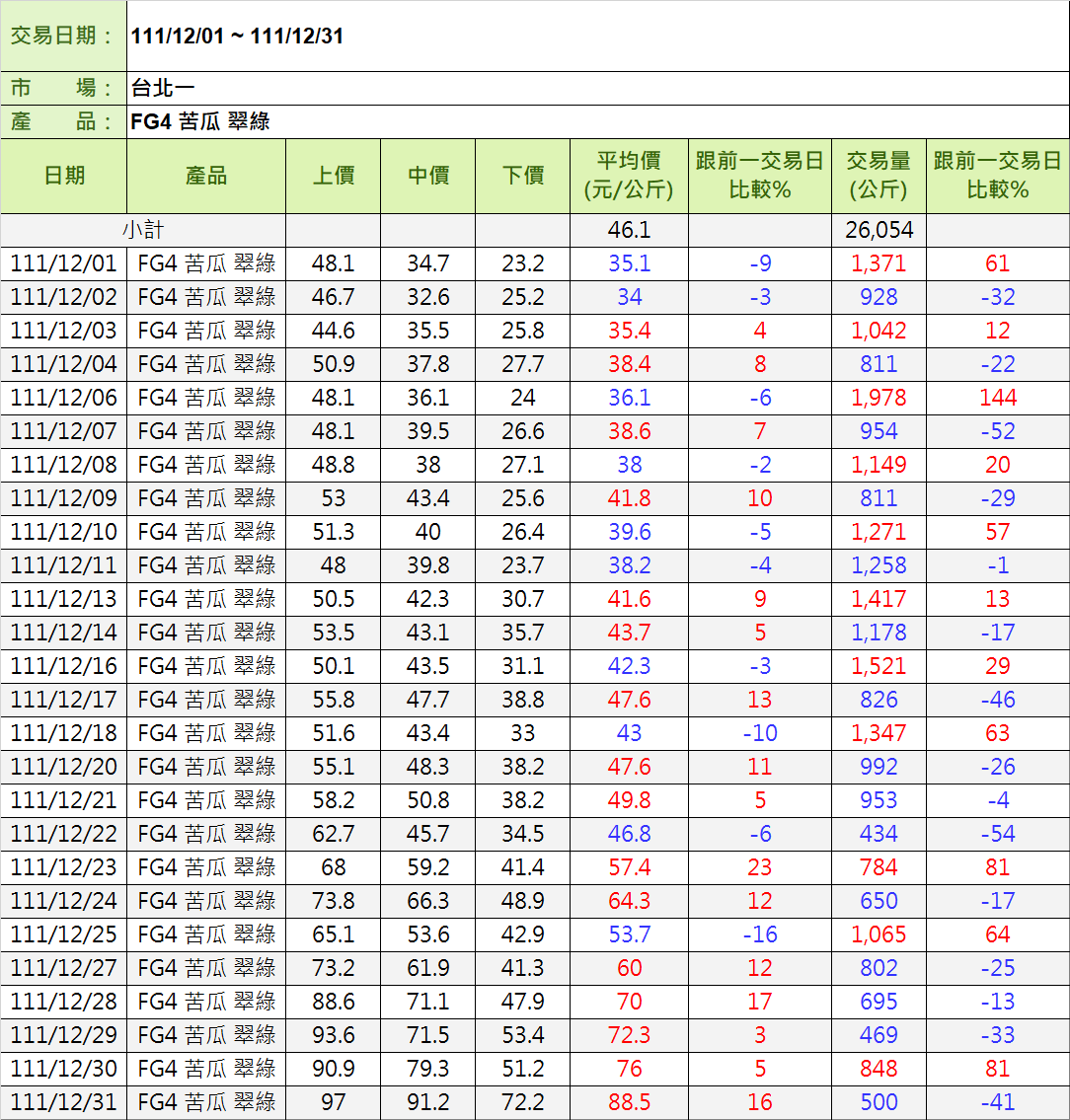
Task: Select the 上價 column header
Action: coord(333,176)
